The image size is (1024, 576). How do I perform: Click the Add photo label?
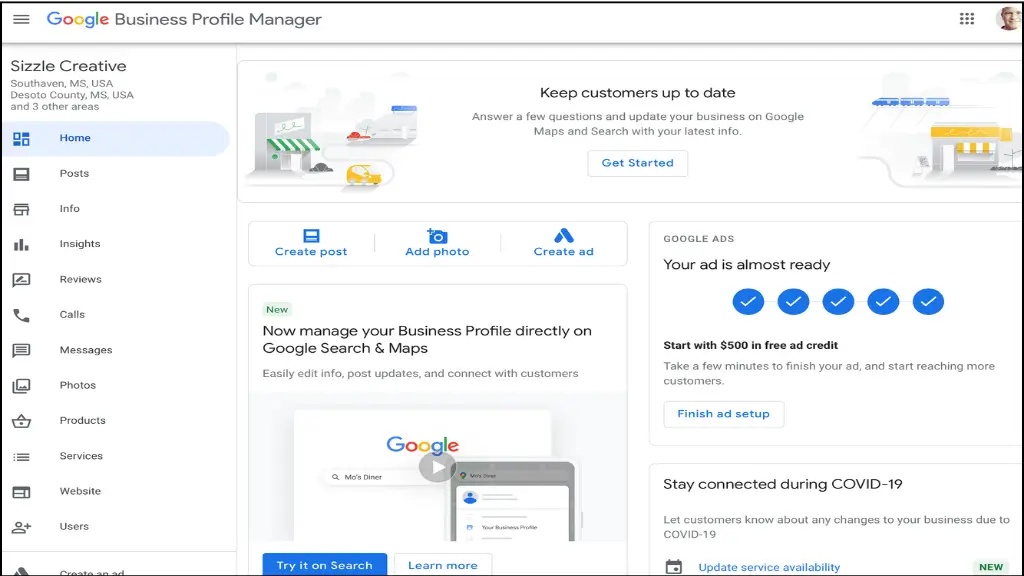pyautogui.click(x=437, y=251)
